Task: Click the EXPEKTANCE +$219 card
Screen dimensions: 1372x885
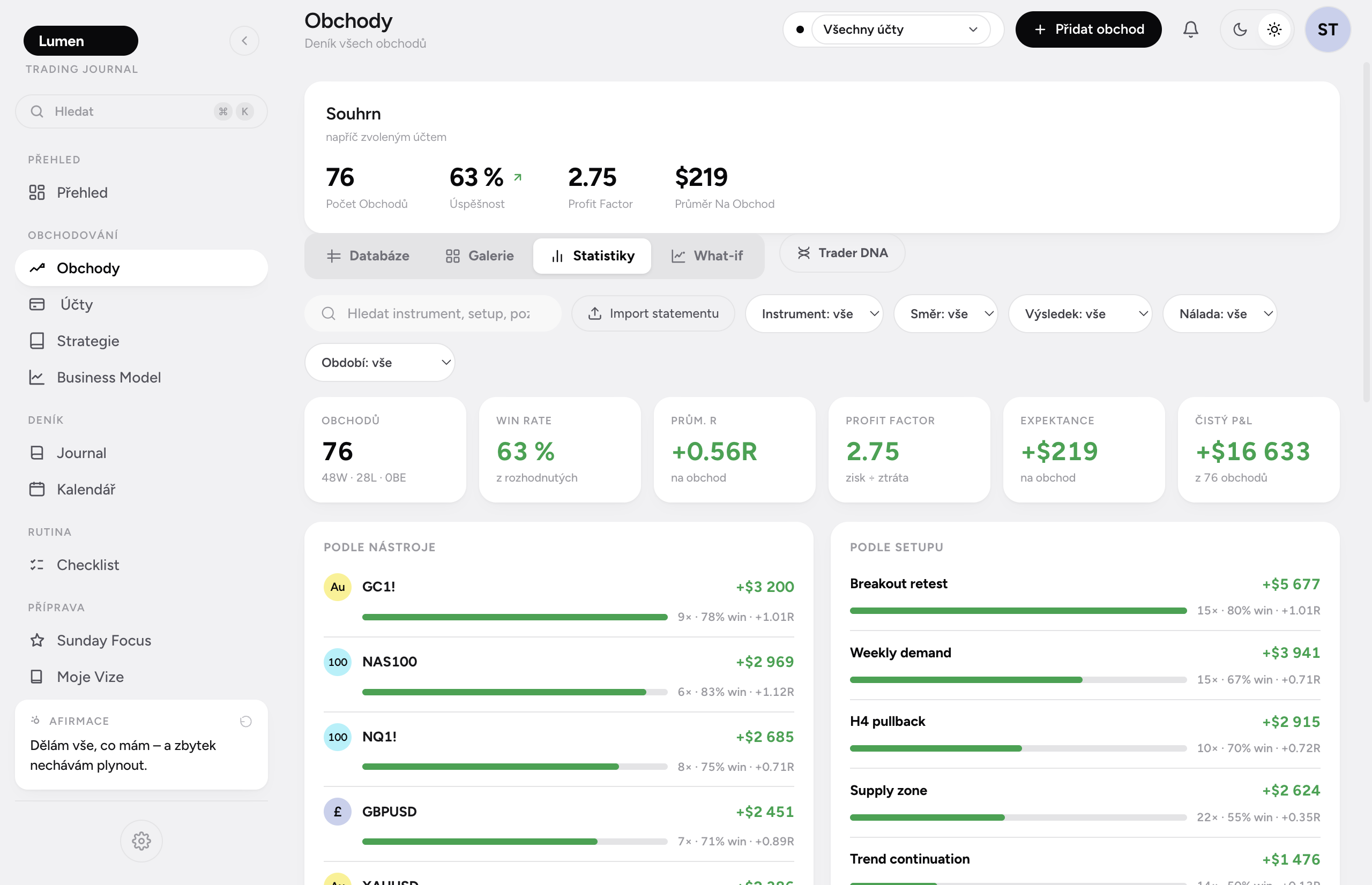Action: point(1084,450)
